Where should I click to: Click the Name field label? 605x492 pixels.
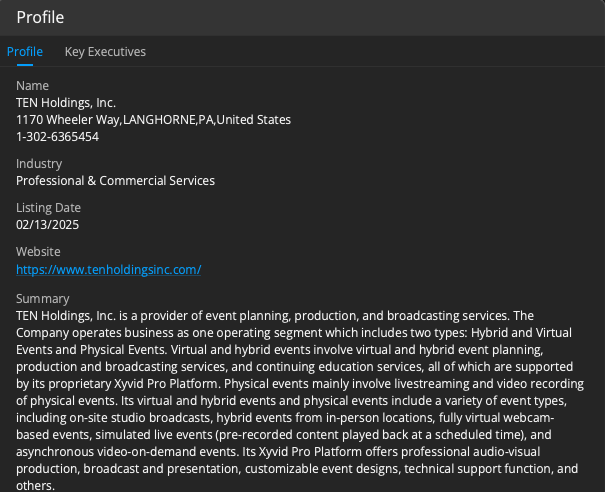[x=32, y=86]
